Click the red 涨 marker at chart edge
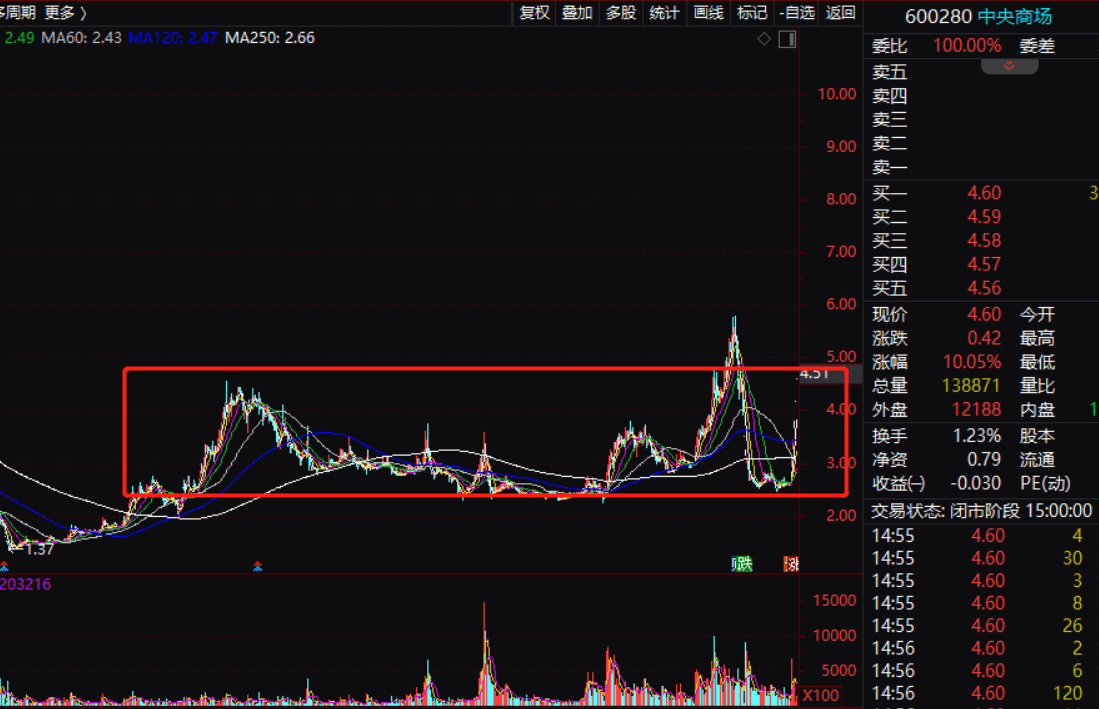 (x=792, y=565)
